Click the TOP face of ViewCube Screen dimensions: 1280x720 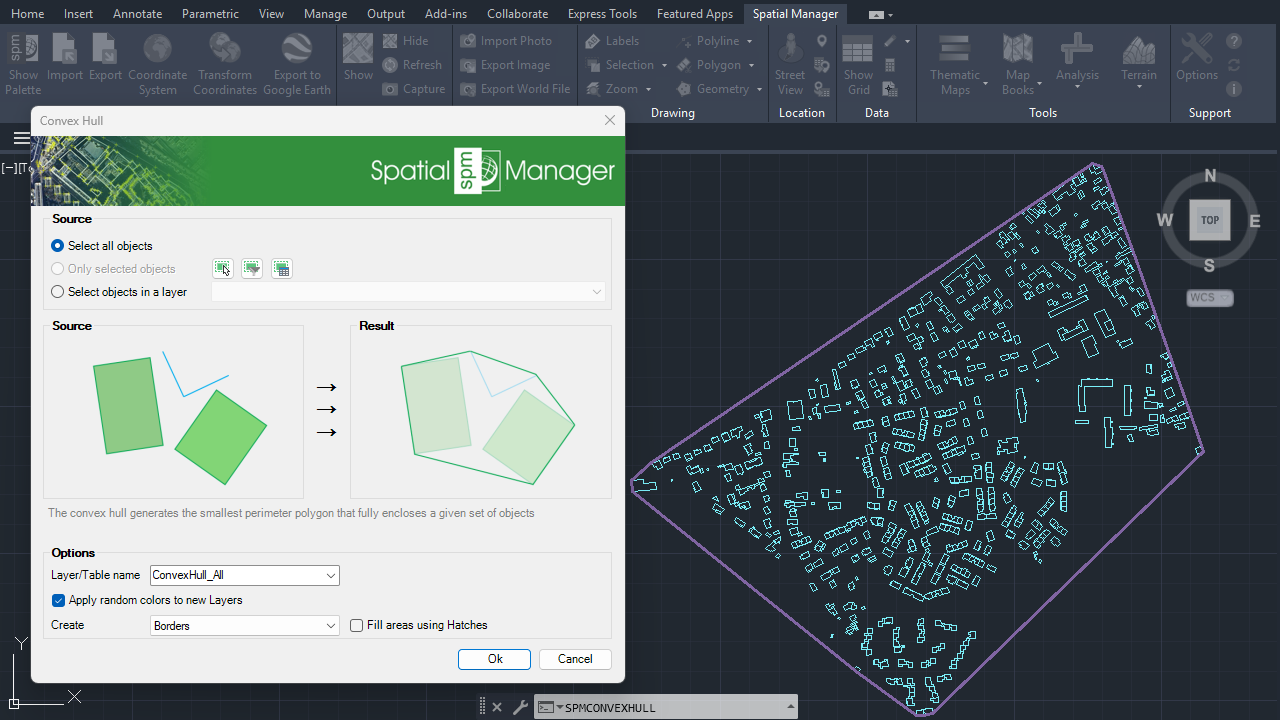[1210, 220]
